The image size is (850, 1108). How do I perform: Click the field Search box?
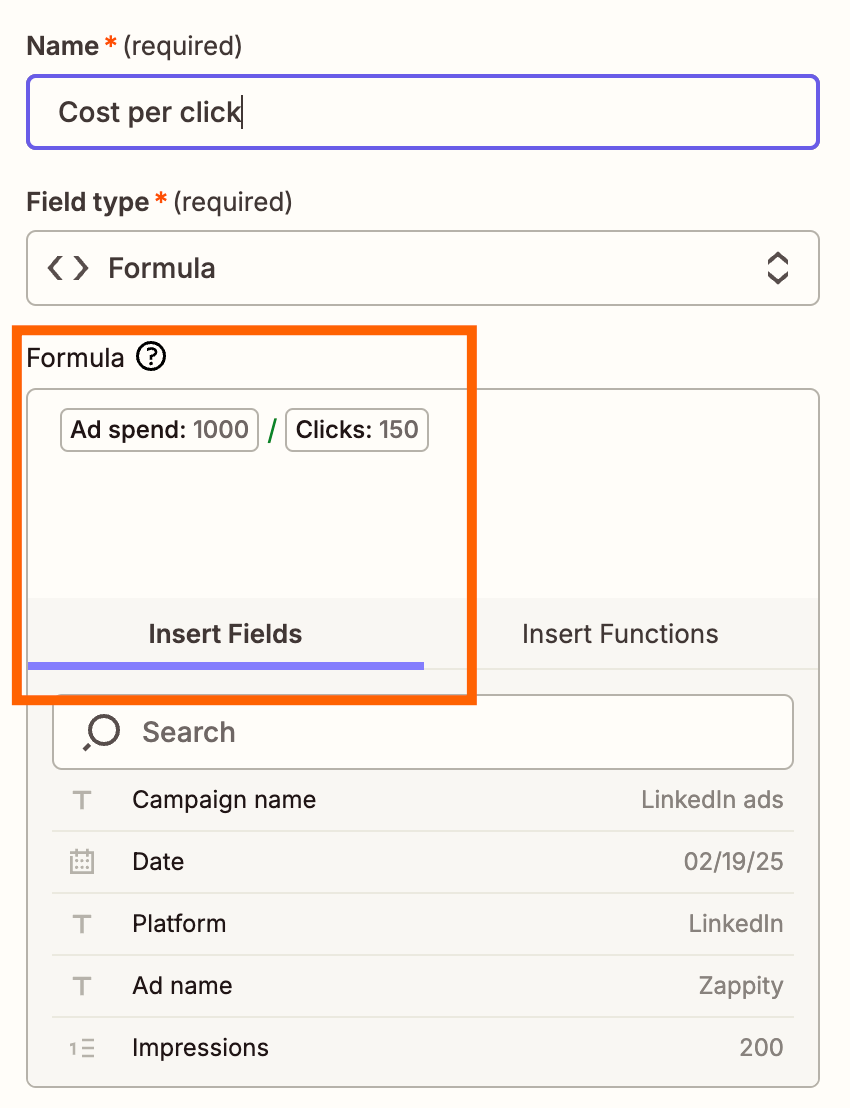click(x=440, y=733)
